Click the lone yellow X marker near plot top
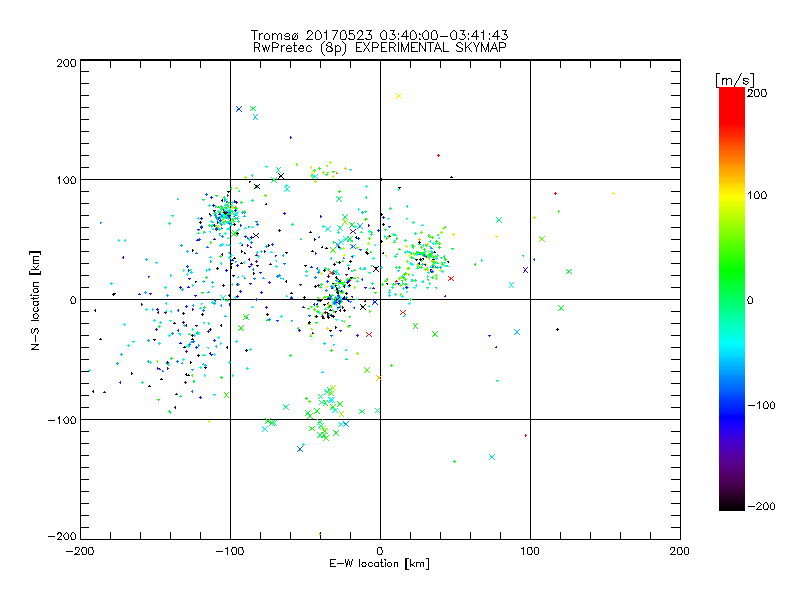Viewport: 800px width, 600px height. click(x=399, y=96)
